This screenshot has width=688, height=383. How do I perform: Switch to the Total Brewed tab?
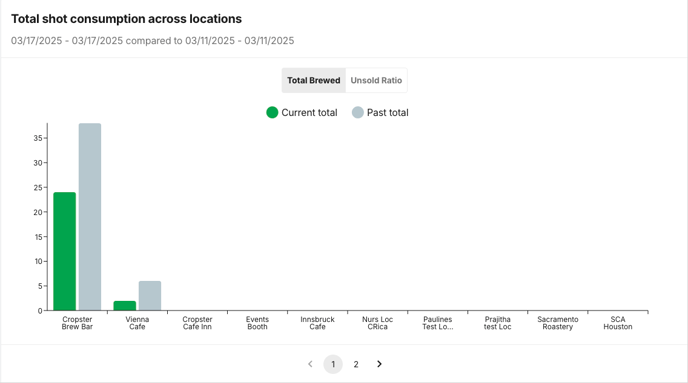[x=314, y=80]
